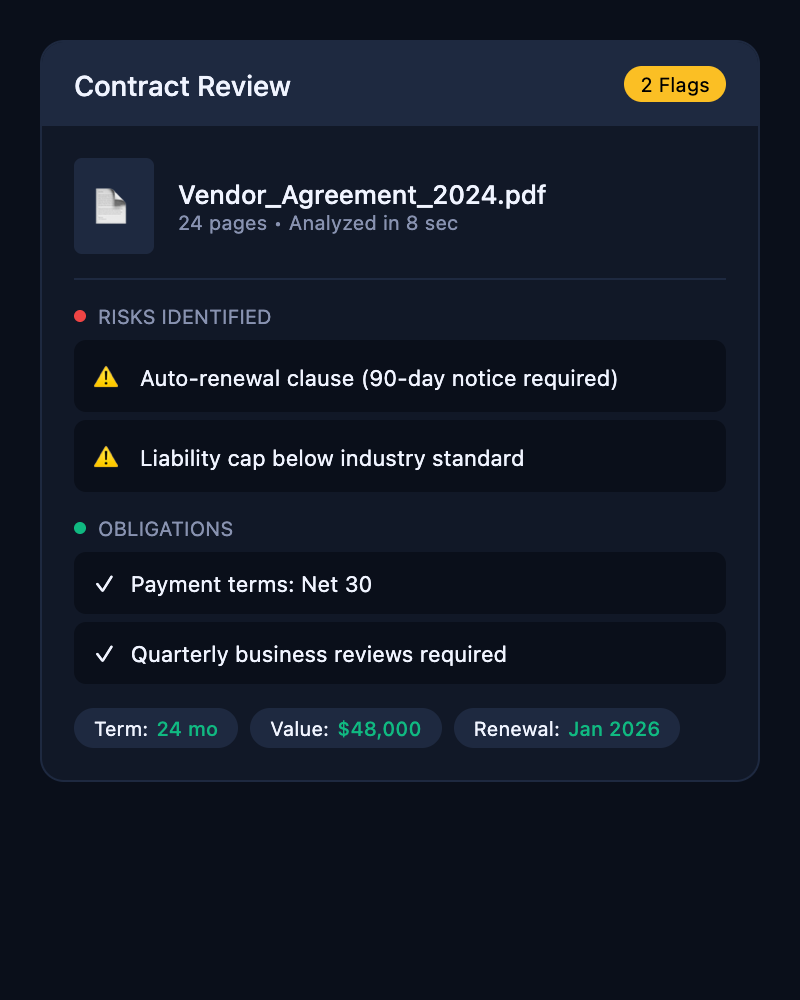The width and height of the screenshot is (800, 1000).
Task: Click the red dot next to RISKS IDENTIFIED
Action: [x=81, y=316]
